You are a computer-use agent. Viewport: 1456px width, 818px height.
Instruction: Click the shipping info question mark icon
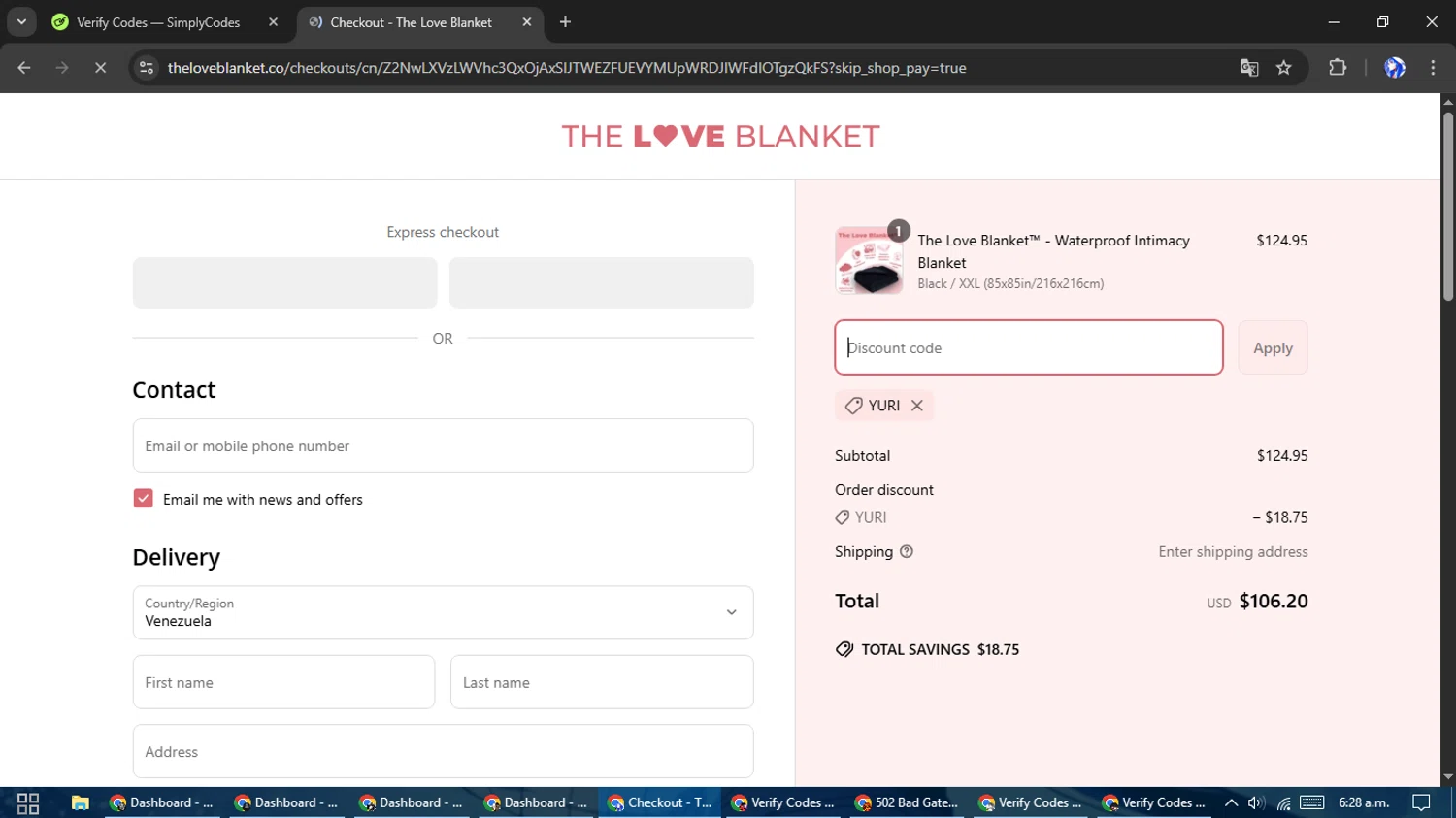[x=907, y=552]
